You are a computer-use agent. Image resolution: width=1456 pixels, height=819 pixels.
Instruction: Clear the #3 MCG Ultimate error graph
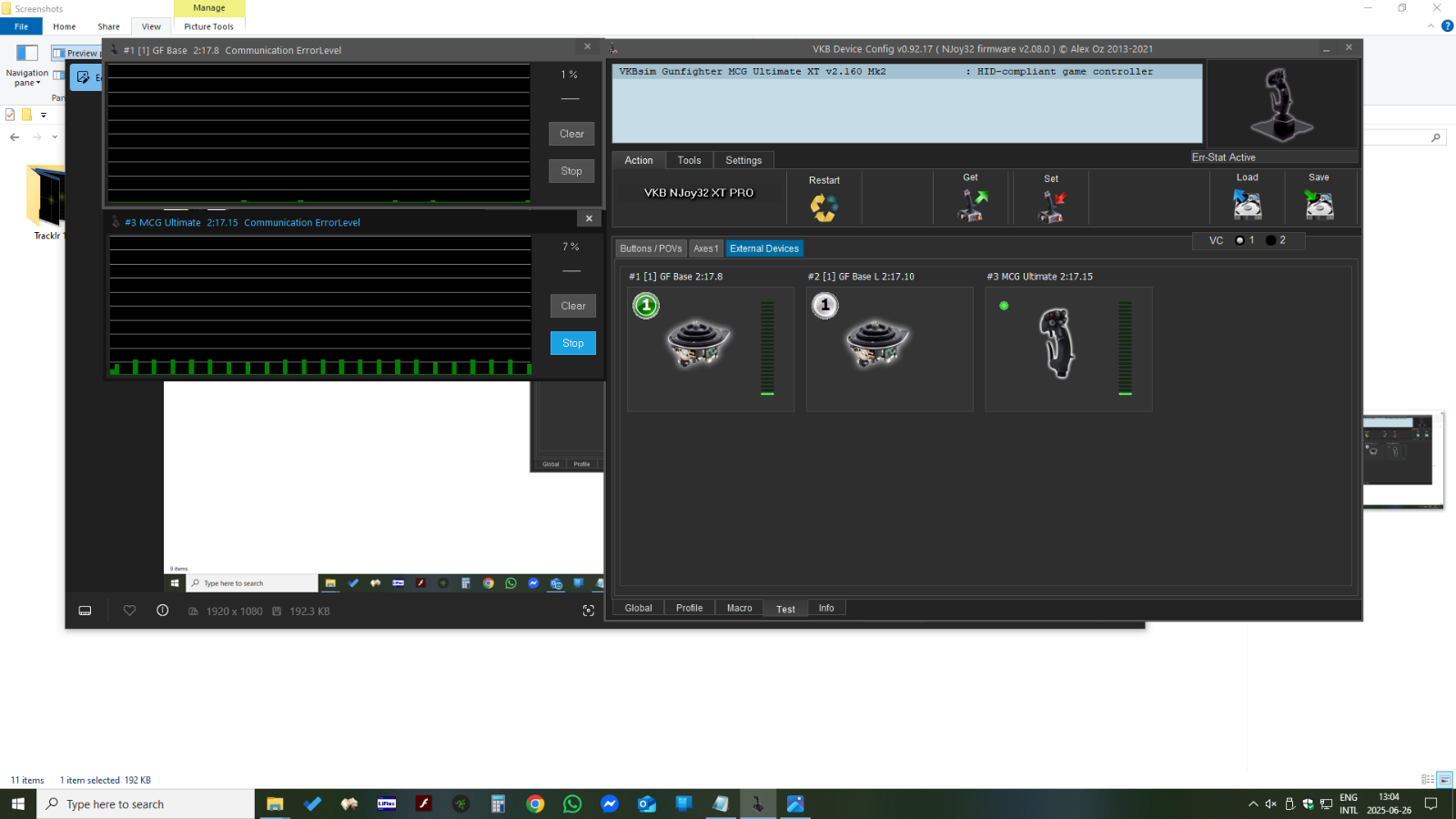573,306
